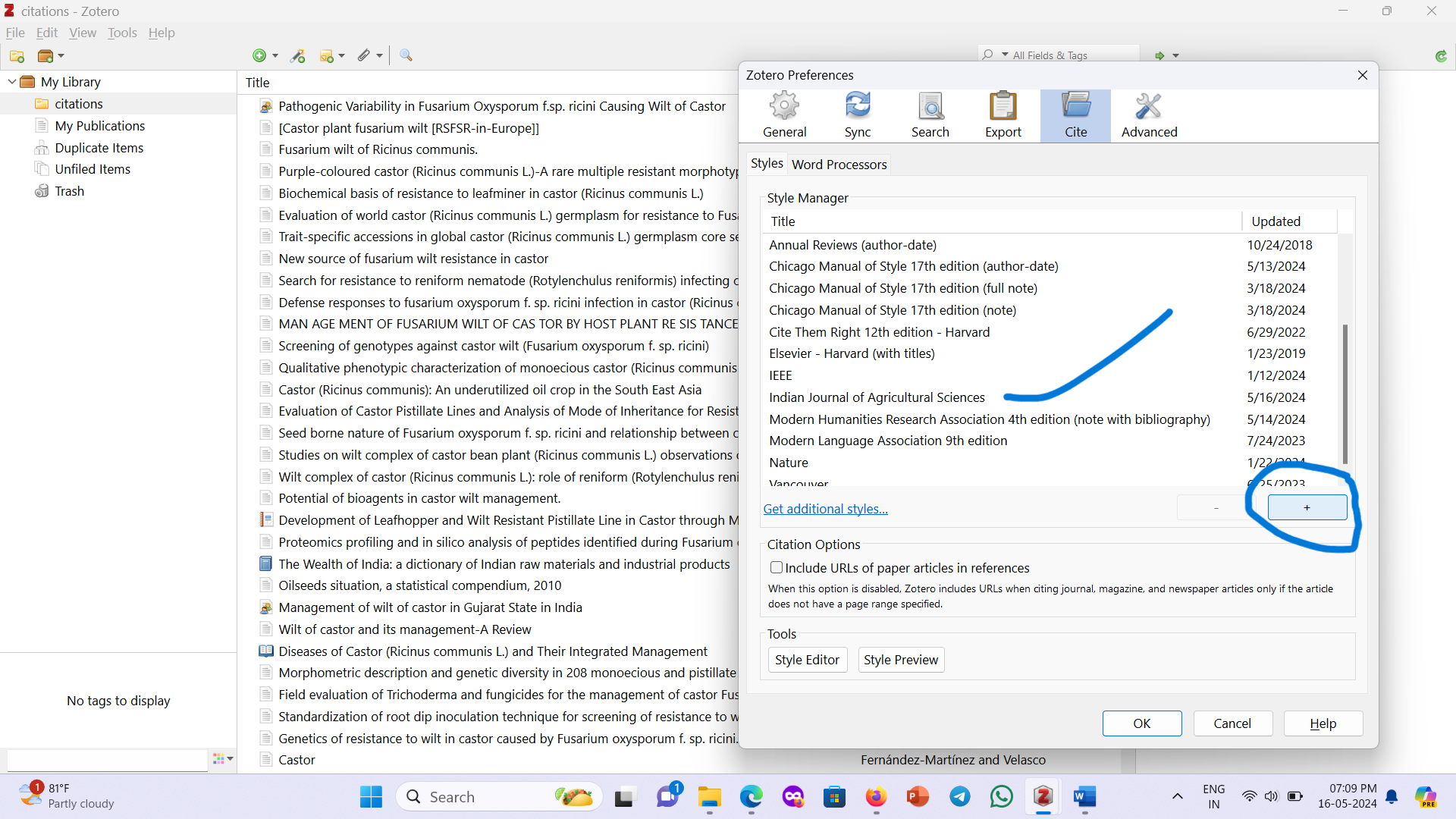1456x819 pixels.
Task: Open Advanced Search magnifier icon
Action: (x=406, y=55)
